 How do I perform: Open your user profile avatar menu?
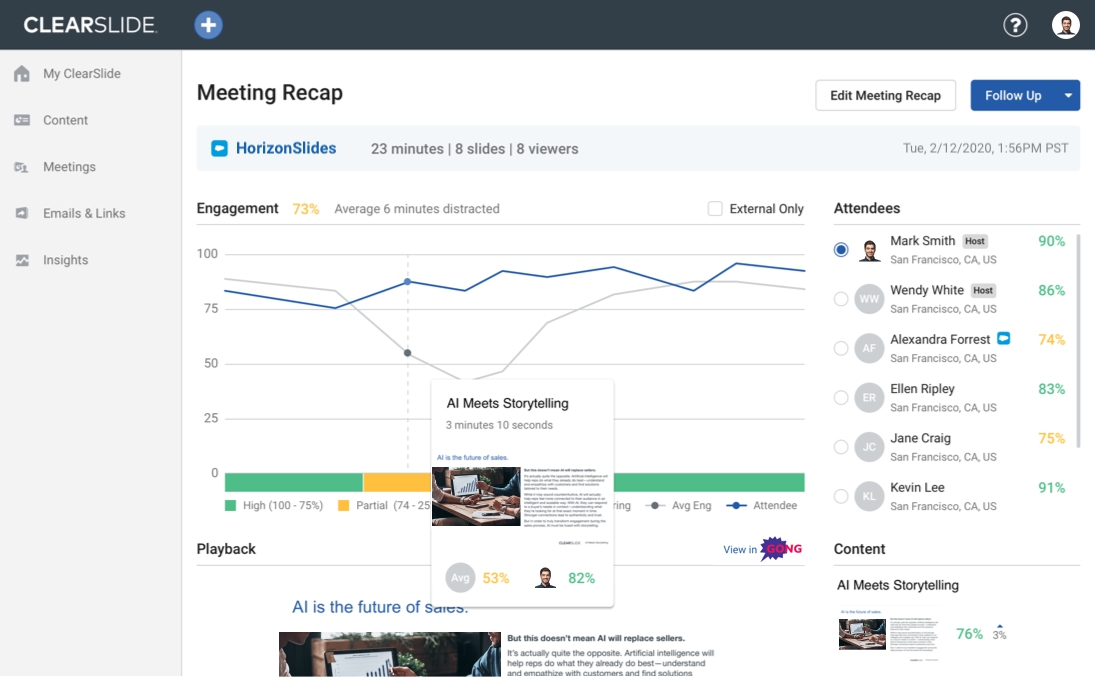1066,24
